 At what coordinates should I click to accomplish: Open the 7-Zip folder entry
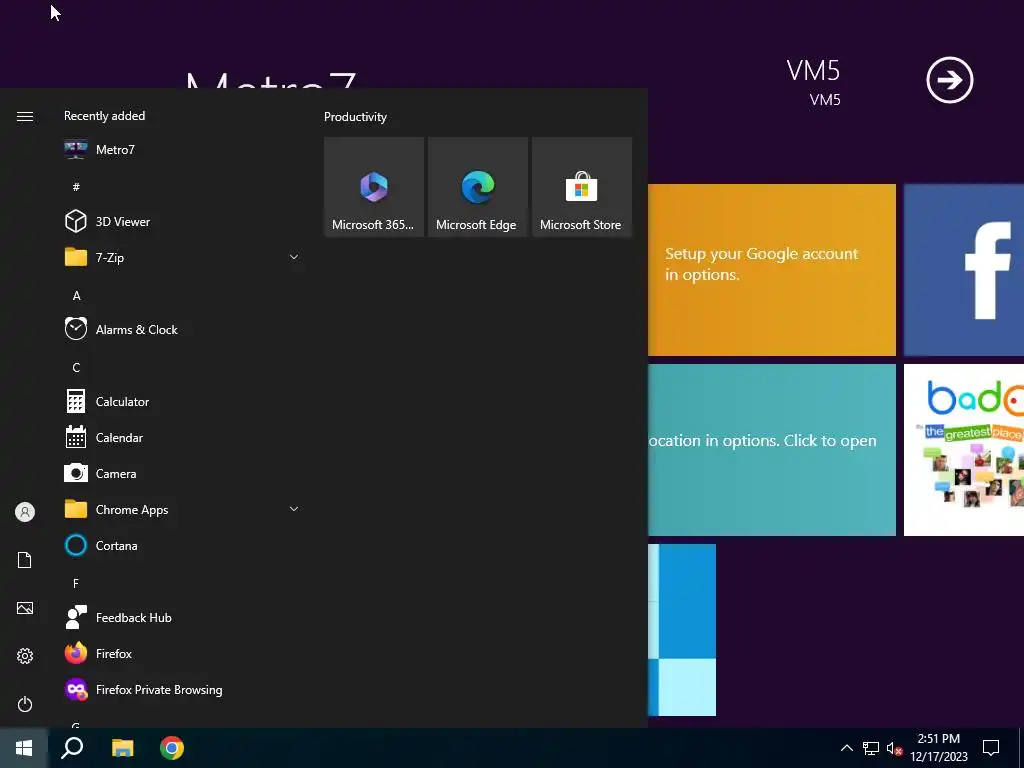(x=181, y=257)
